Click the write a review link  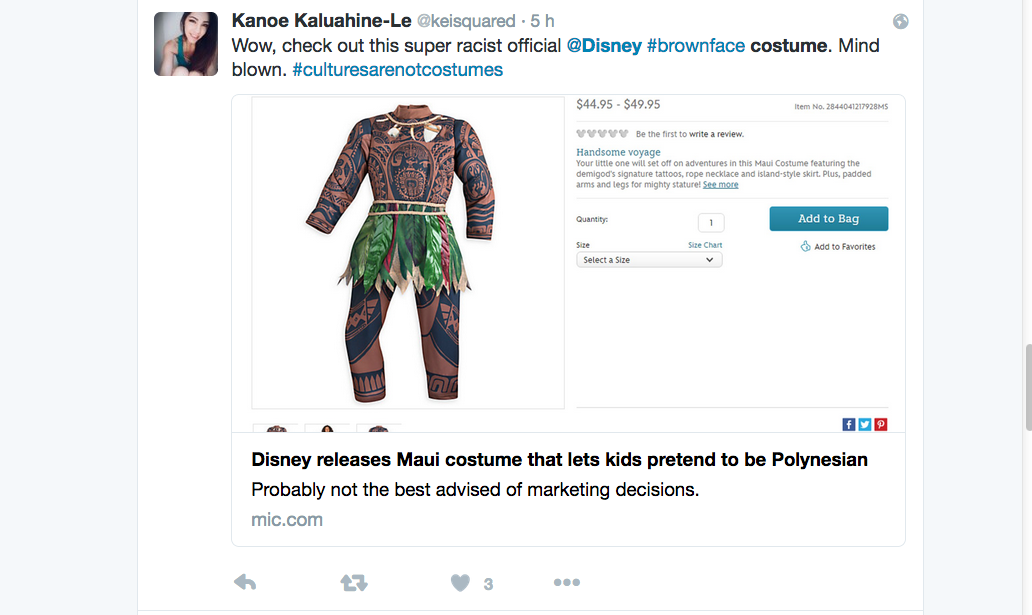[716, 134]
